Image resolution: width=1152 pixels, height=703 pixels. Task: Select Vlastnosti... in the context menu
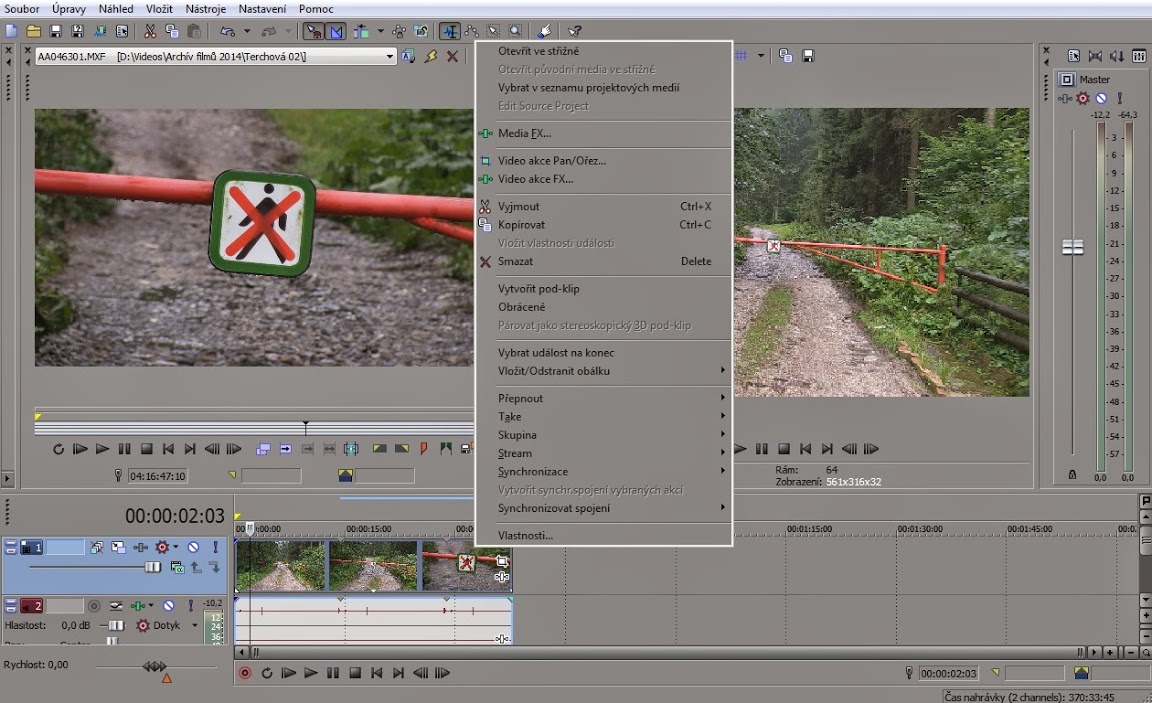tap(525, 535)
